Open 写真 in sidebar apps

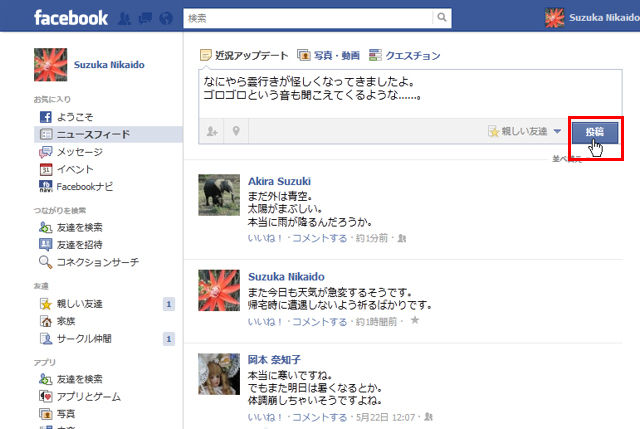click(57, 414)
